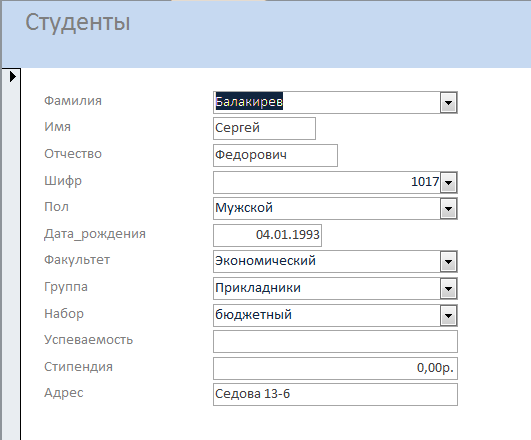This screenshot has height=440, width=531.
Task: Open the Группа dropdown arrow
Action: tap(448, 289)
